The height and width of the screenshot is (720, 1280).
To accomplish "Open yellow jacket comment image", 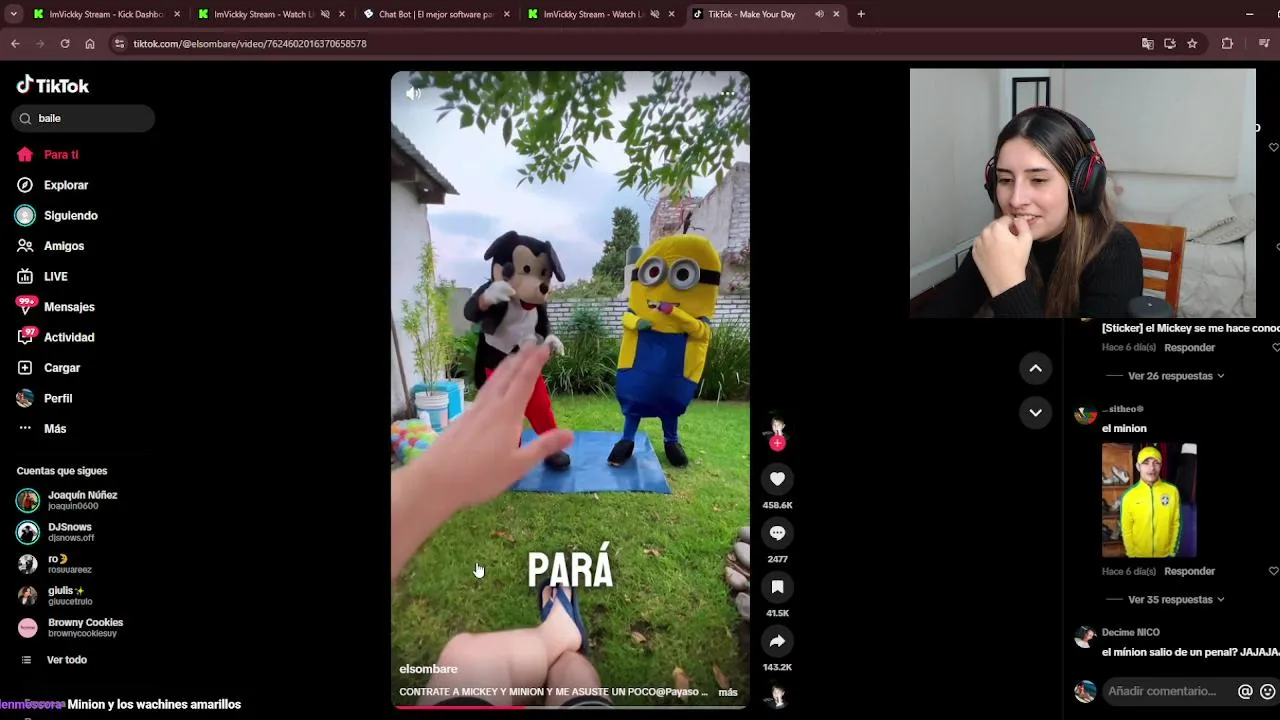I will pyautogui.click(x=1149, y=500).
